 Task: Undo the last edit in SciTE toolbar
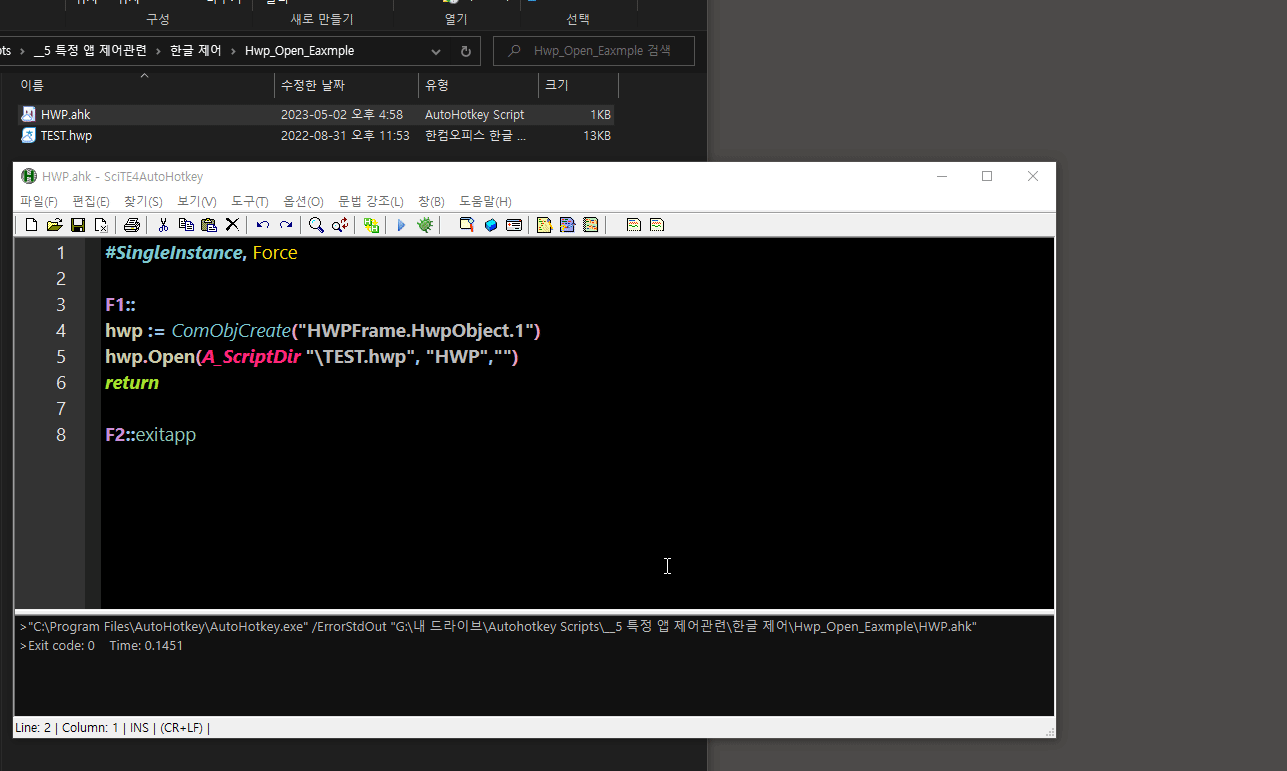point(263,225)
